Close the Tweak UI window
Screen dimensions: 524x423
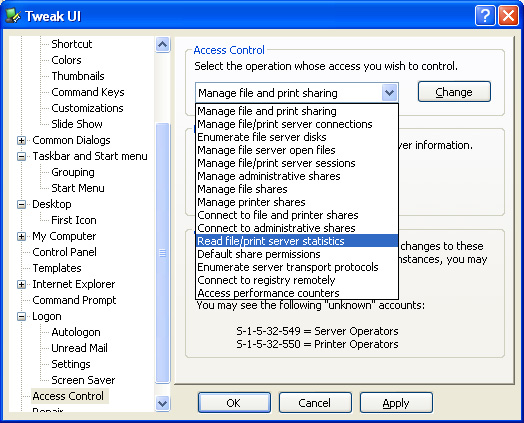(x=508, y=16)
